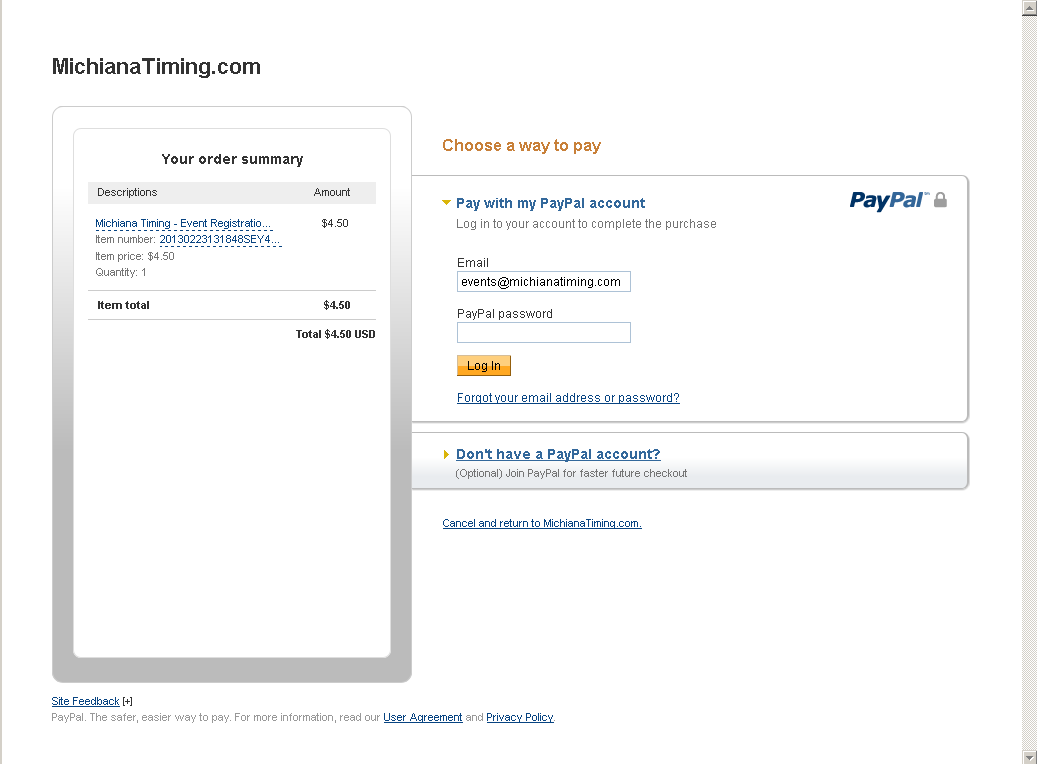
Task: Open Forgot your email address or password link
Action: pos(567,397)
